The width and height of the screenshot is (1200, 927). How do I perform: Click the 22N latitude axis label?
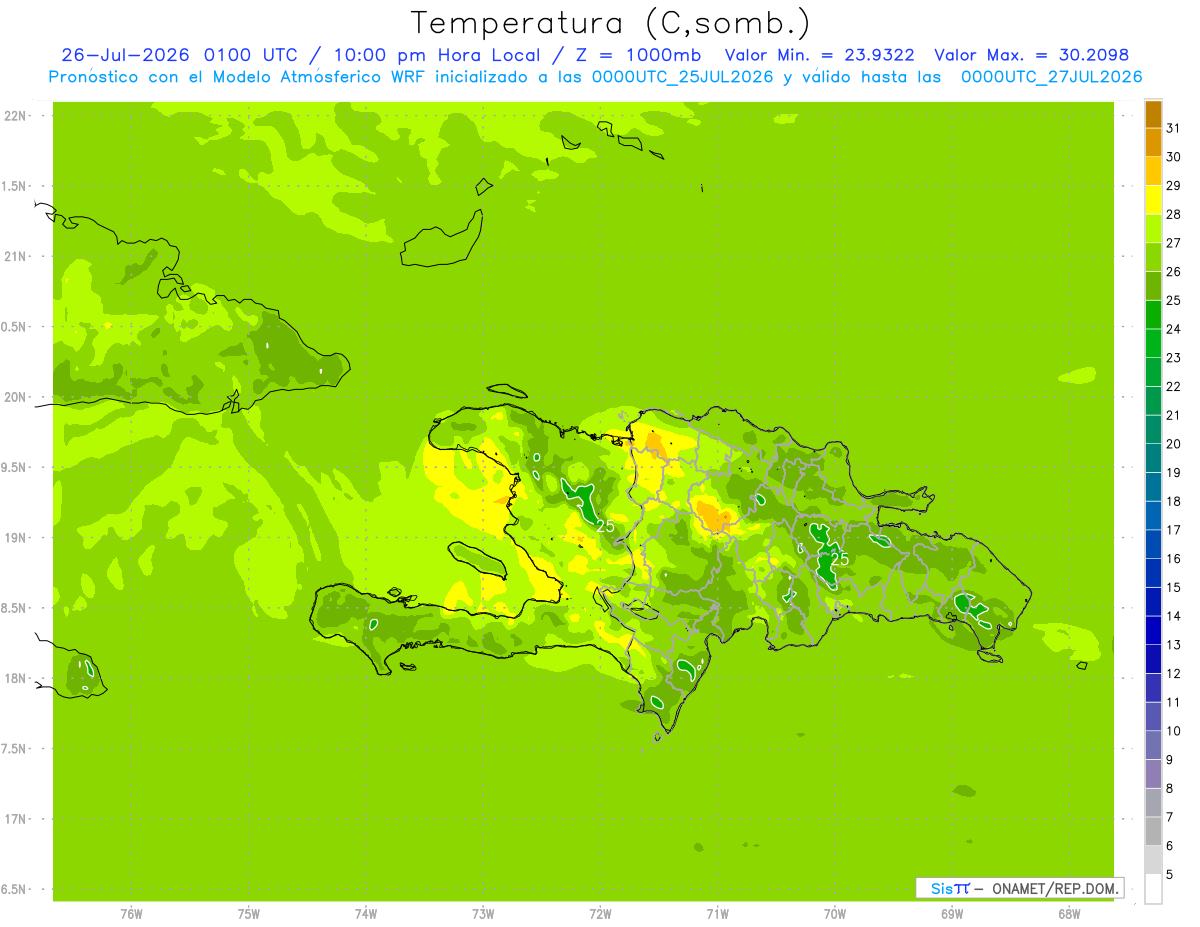coord(15,115)
